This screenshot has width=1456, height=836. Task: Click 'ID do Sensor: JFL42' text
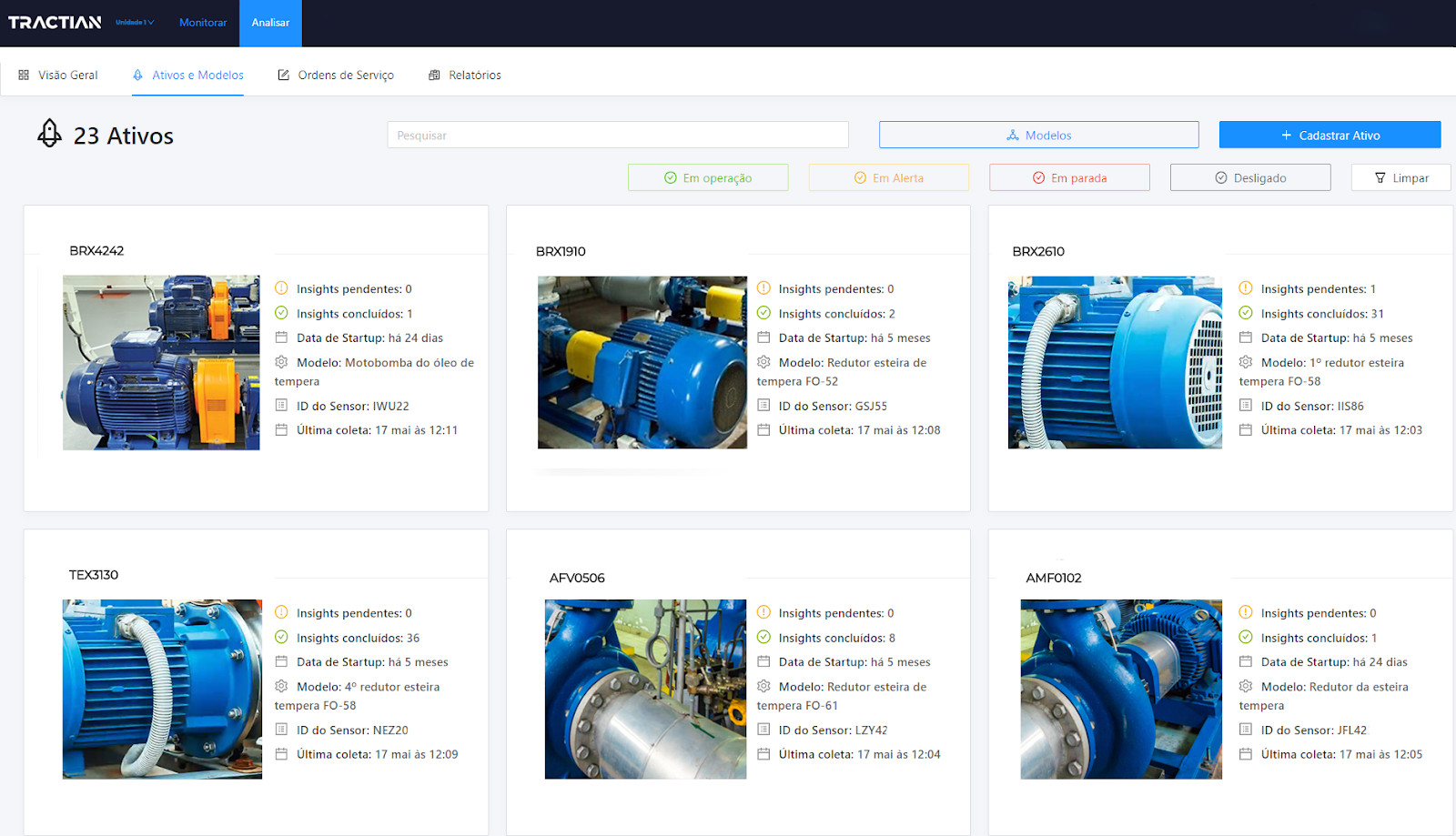coord(1314,730)
